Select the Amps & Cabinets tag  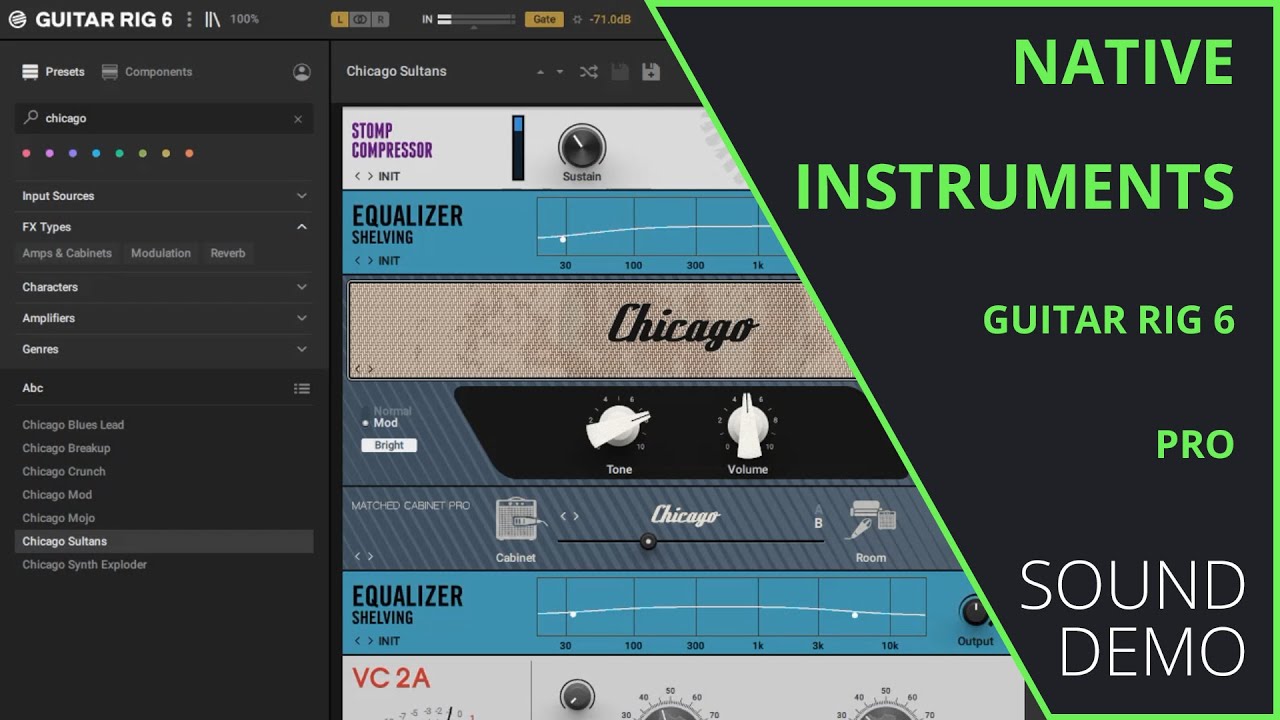click(67, 253)
